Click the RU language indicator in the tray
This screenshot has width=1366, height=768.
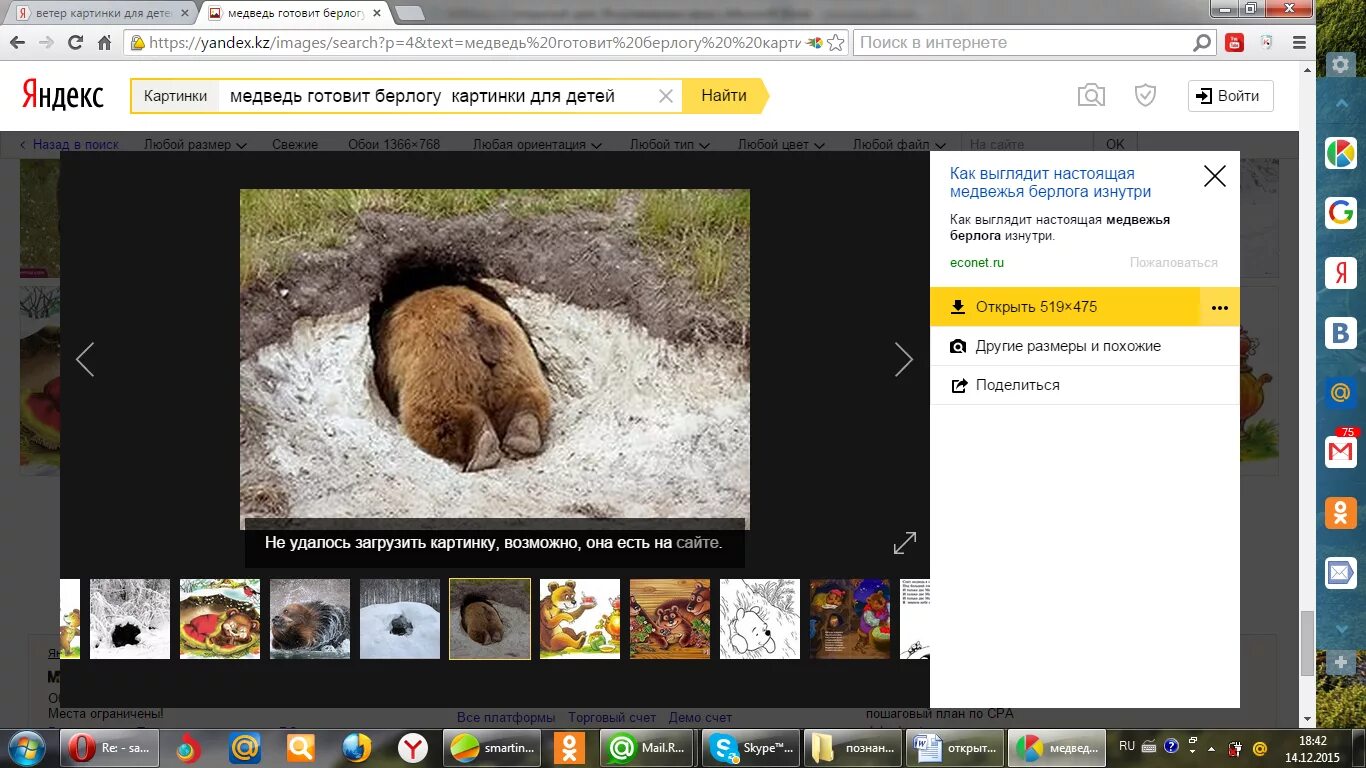[x=1127, y=746]
